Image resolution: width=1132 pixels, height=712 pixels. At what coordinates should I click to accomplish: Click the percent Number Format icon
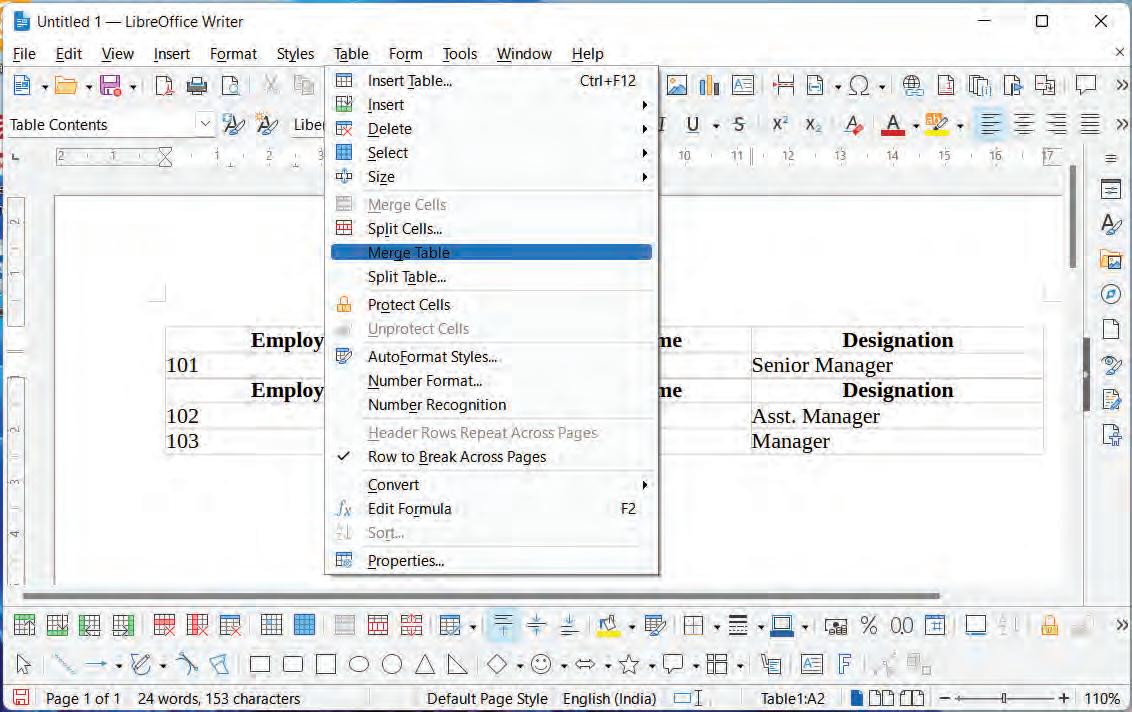click(869, 625)
